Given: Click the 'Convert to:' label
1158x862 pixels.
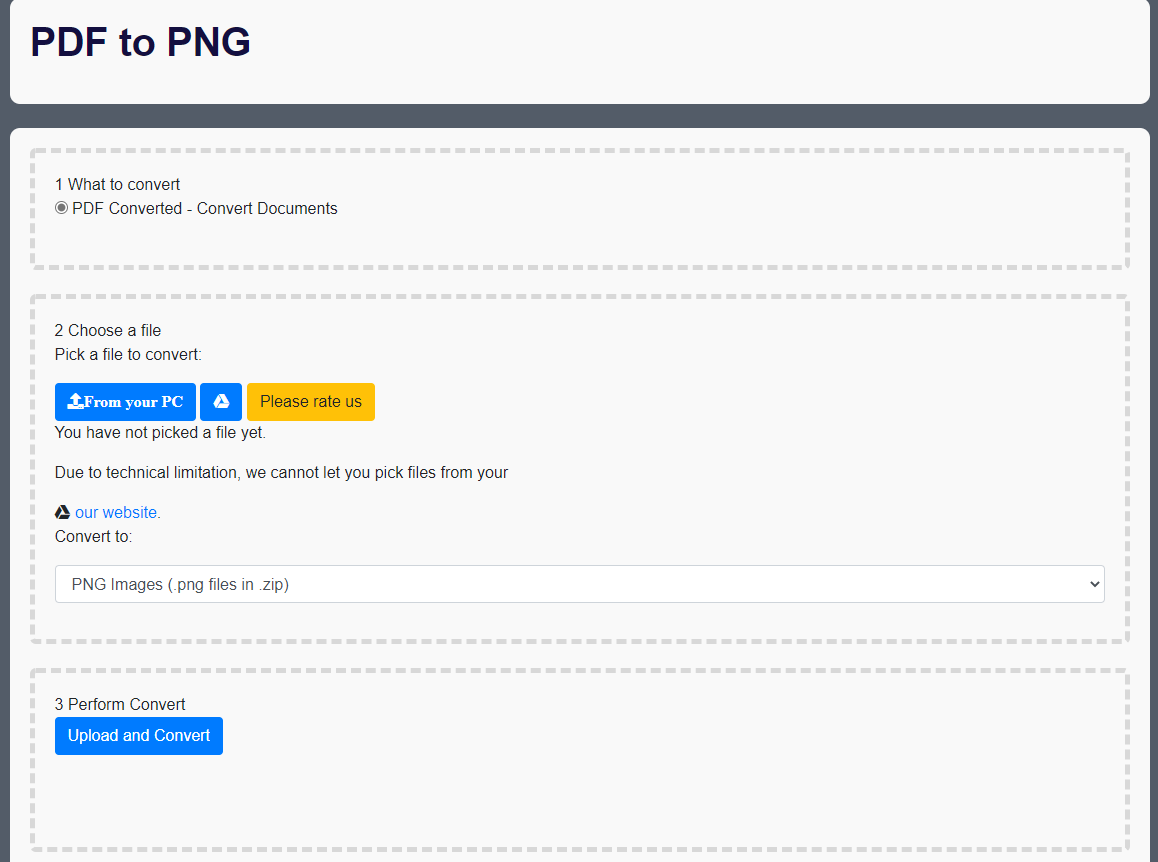Looking at the screenshot, I should (93, 536).
